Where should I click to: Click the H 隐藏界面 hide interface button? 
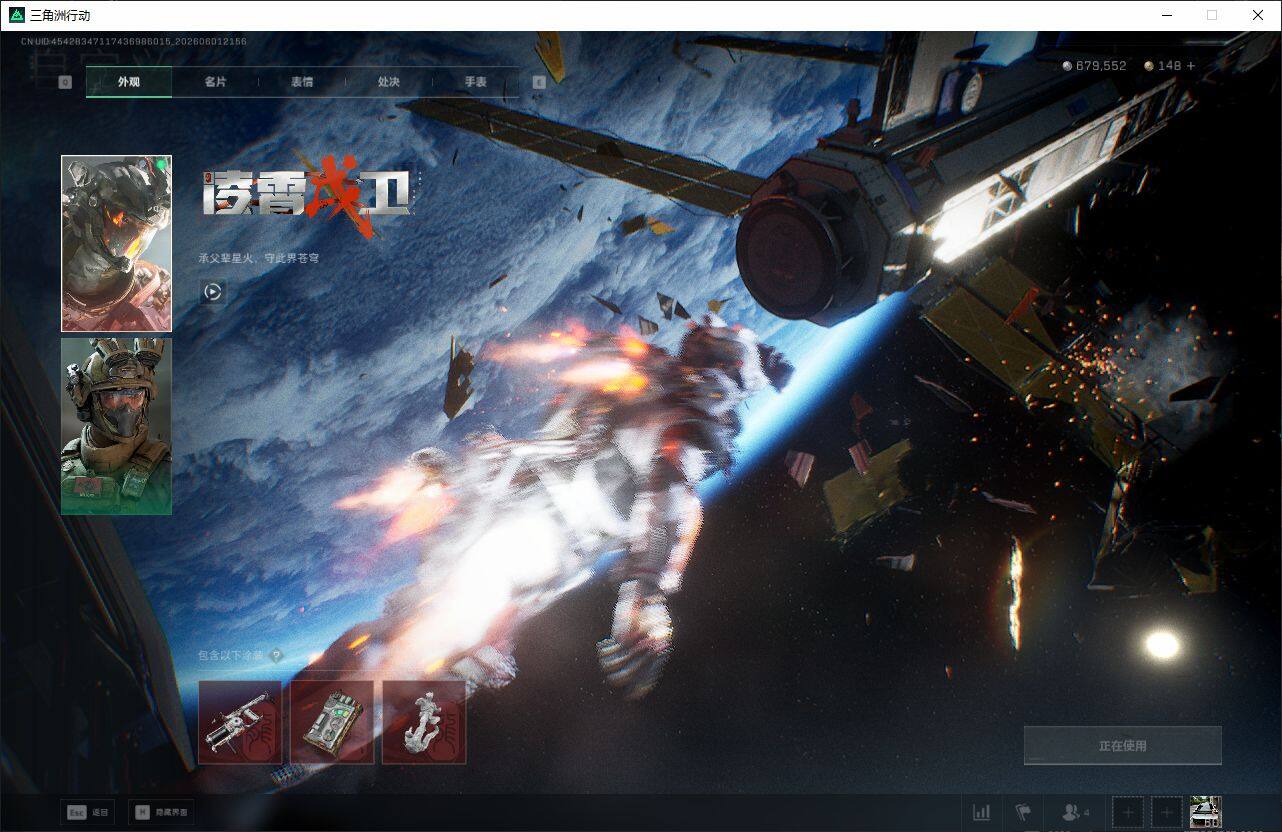click(162, 812)
